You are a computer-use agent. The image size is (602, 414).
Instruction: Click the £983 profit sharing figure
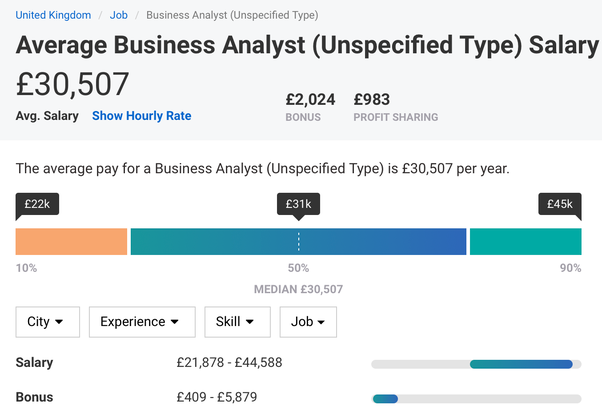pos(372,99)
